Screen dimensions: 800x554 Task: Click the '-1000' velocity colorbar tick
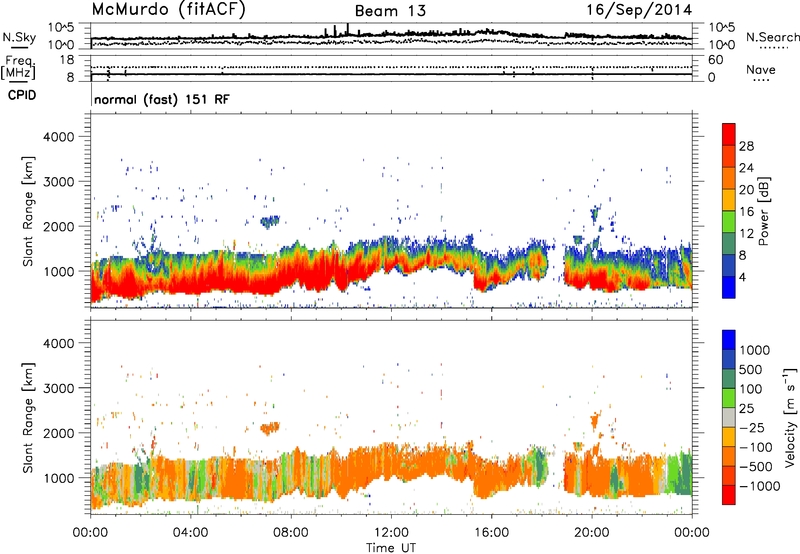tap(760, 486)
